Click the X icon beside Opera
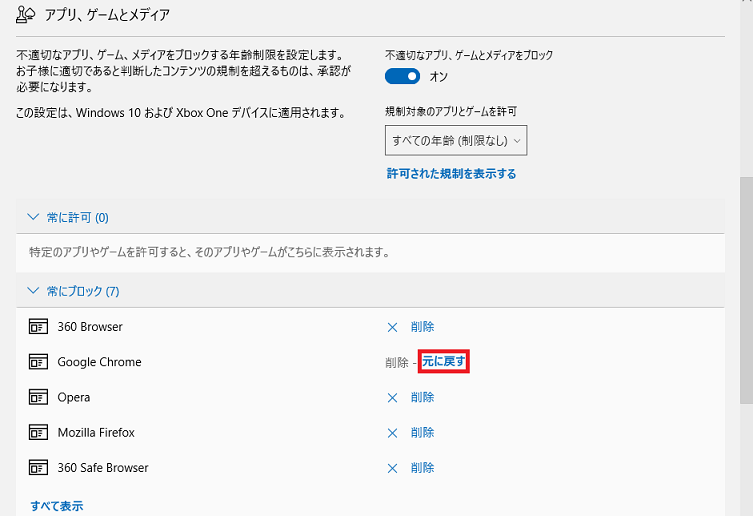 (x=392, y=398)
